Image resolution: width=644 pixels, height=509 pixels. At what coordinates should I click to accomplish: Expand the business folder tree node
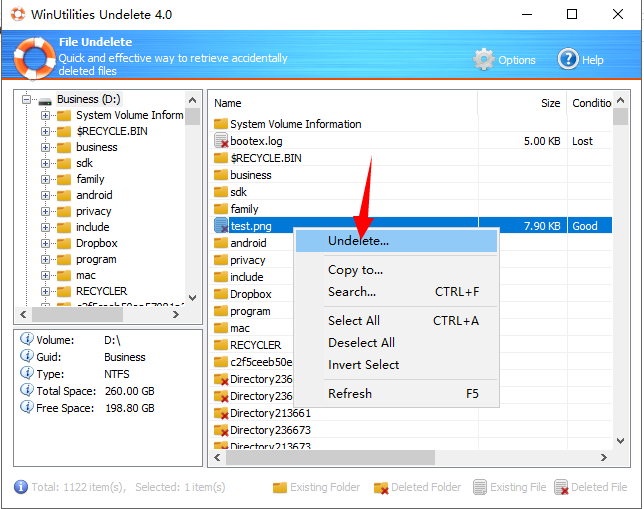[46, 147]
